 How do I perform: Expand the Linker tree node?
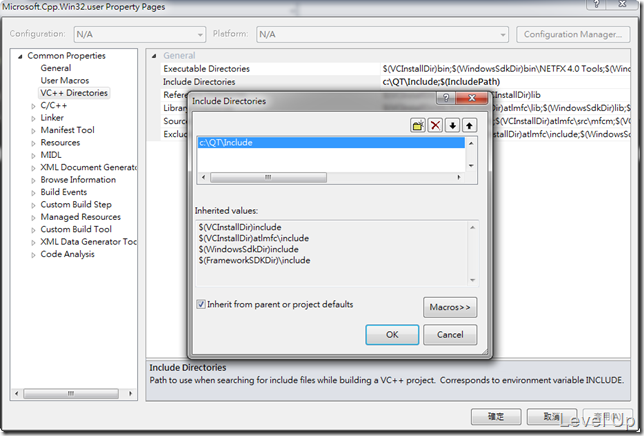coord(33,118)
